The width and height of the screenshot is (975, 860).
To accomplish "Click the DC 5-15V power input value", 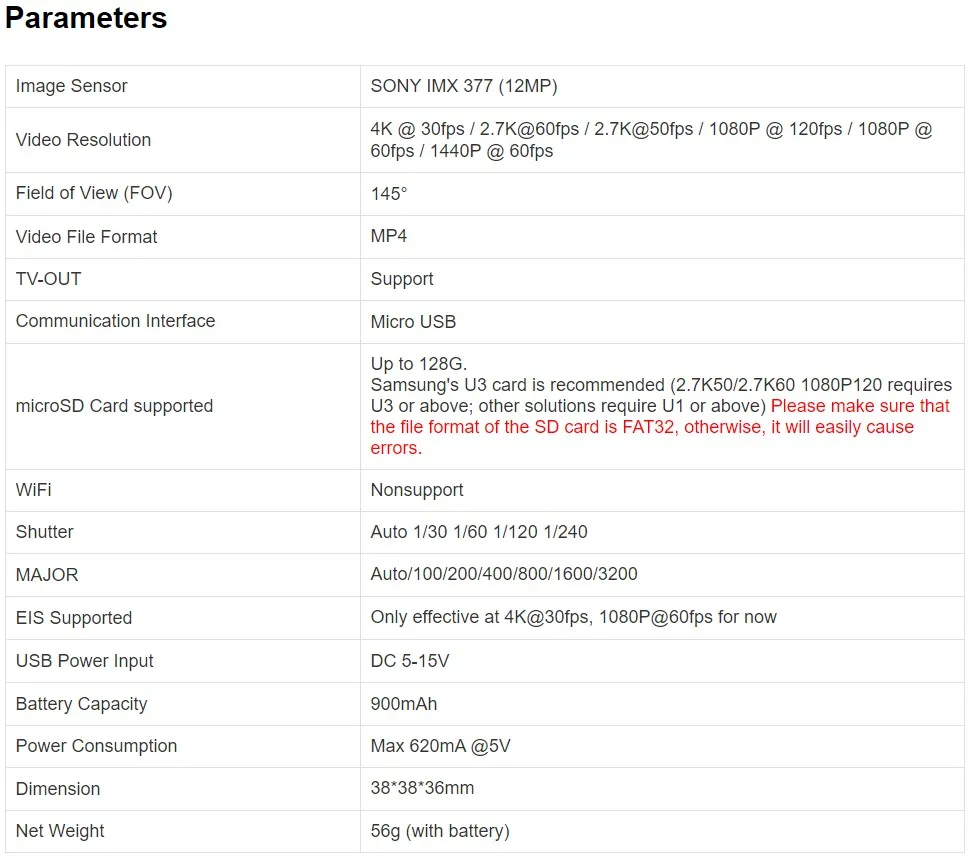I will pyautogui.click(x=410, y=661).
